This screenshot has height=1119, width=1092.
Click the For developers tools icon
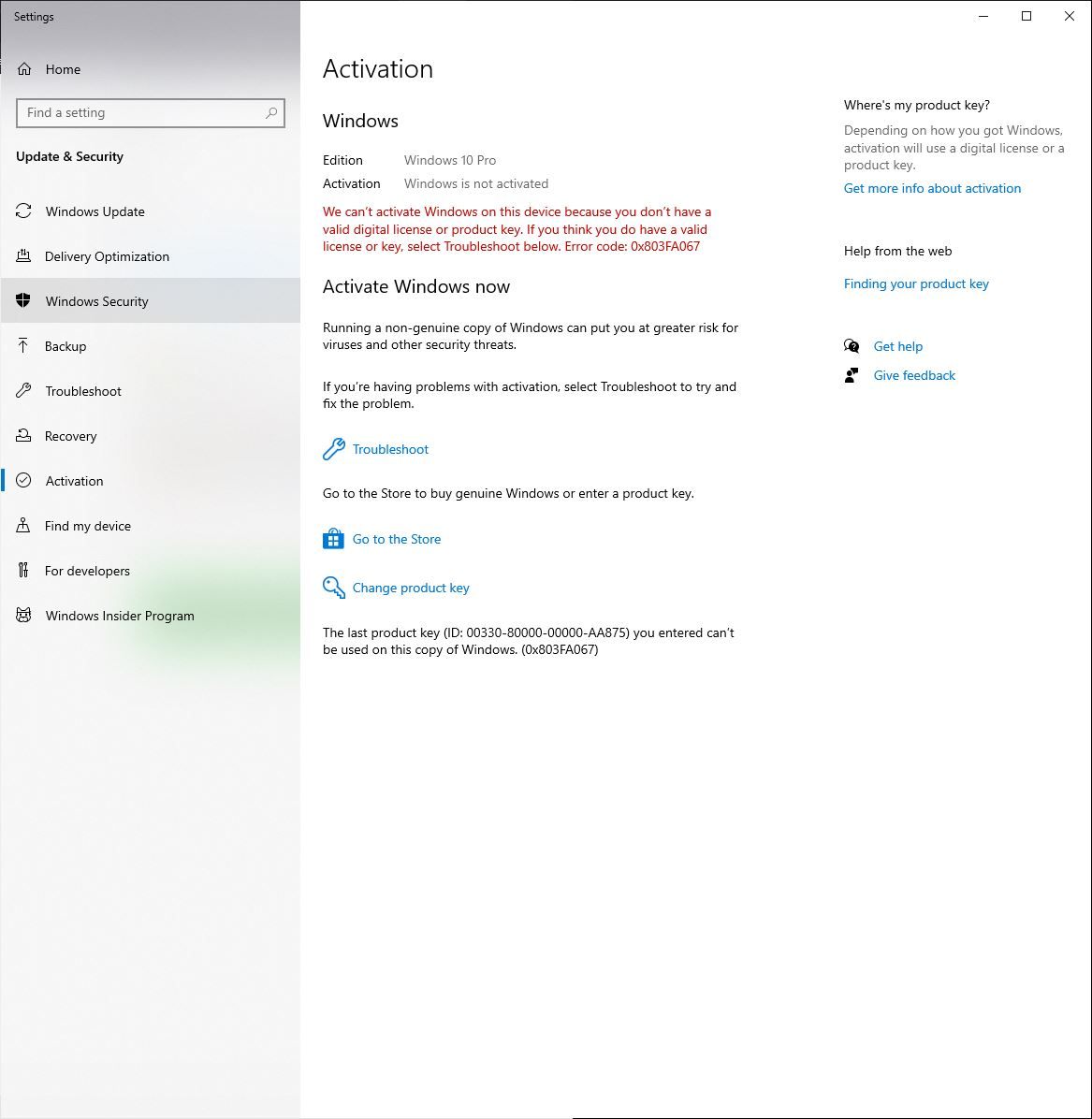coord(23,570)
